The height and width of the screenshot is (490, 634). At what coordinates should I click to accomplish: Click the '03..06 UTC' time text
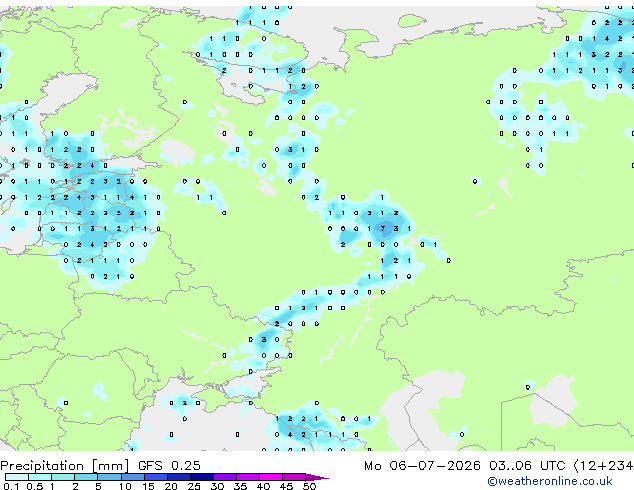click(527, 466)
